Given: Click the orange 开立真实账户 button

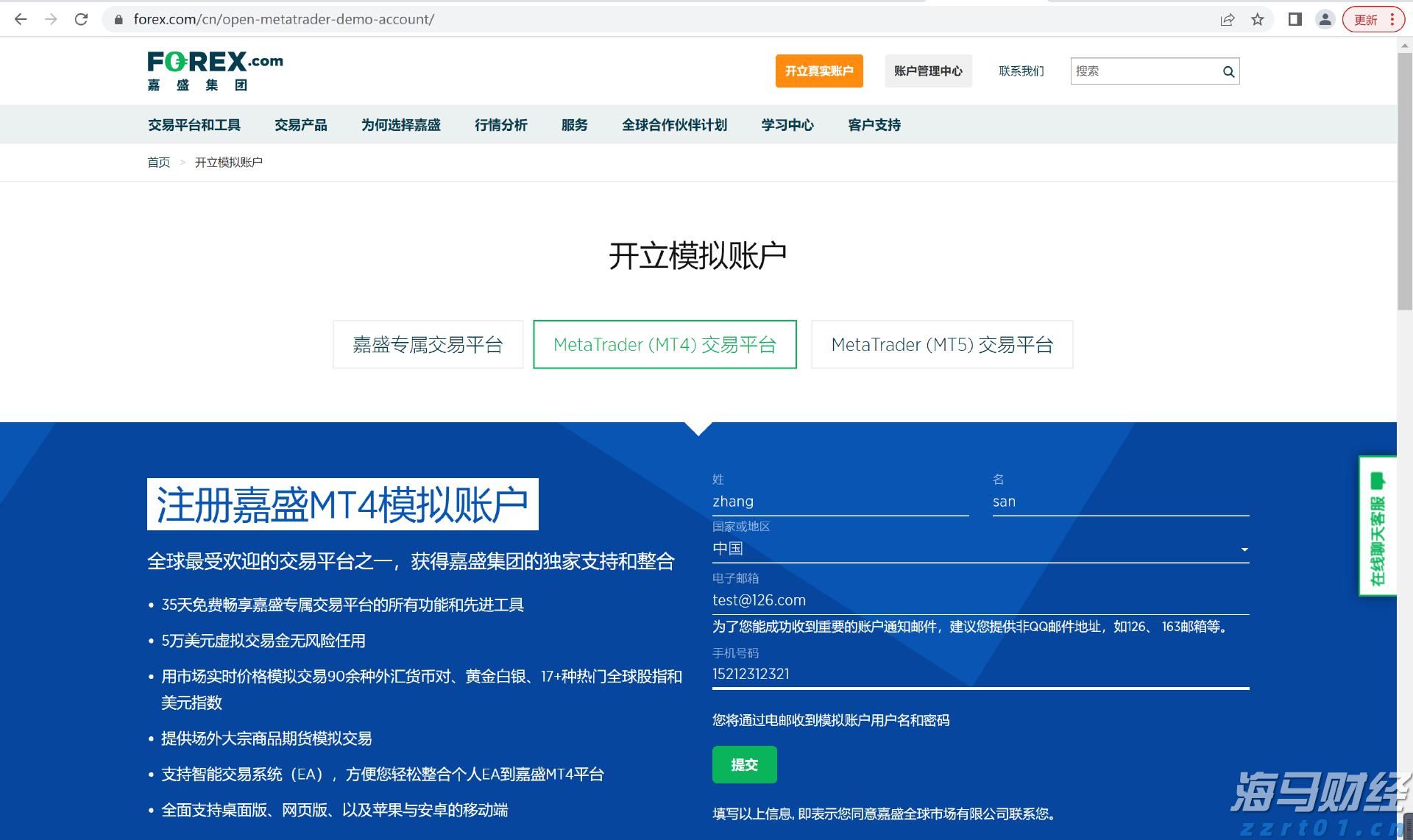Looking at the screenshot, I should [818, 71].
